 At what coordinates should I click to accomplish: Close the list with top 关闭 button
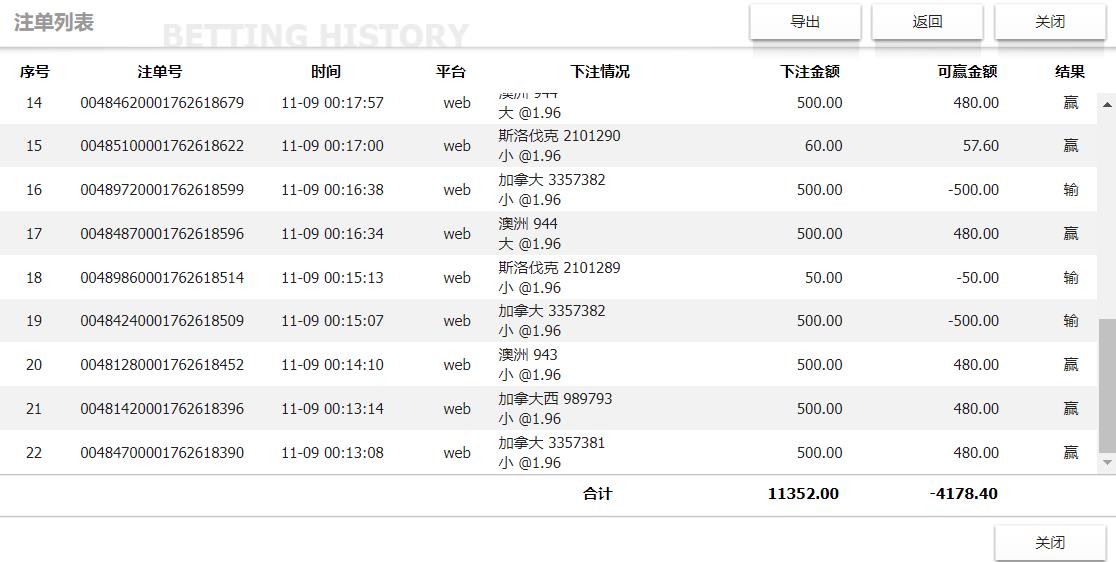tap(1049, 22)
